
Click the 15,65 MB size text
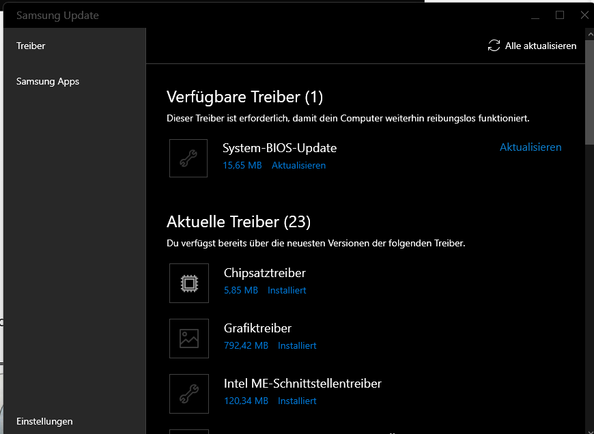click(242, 165)
